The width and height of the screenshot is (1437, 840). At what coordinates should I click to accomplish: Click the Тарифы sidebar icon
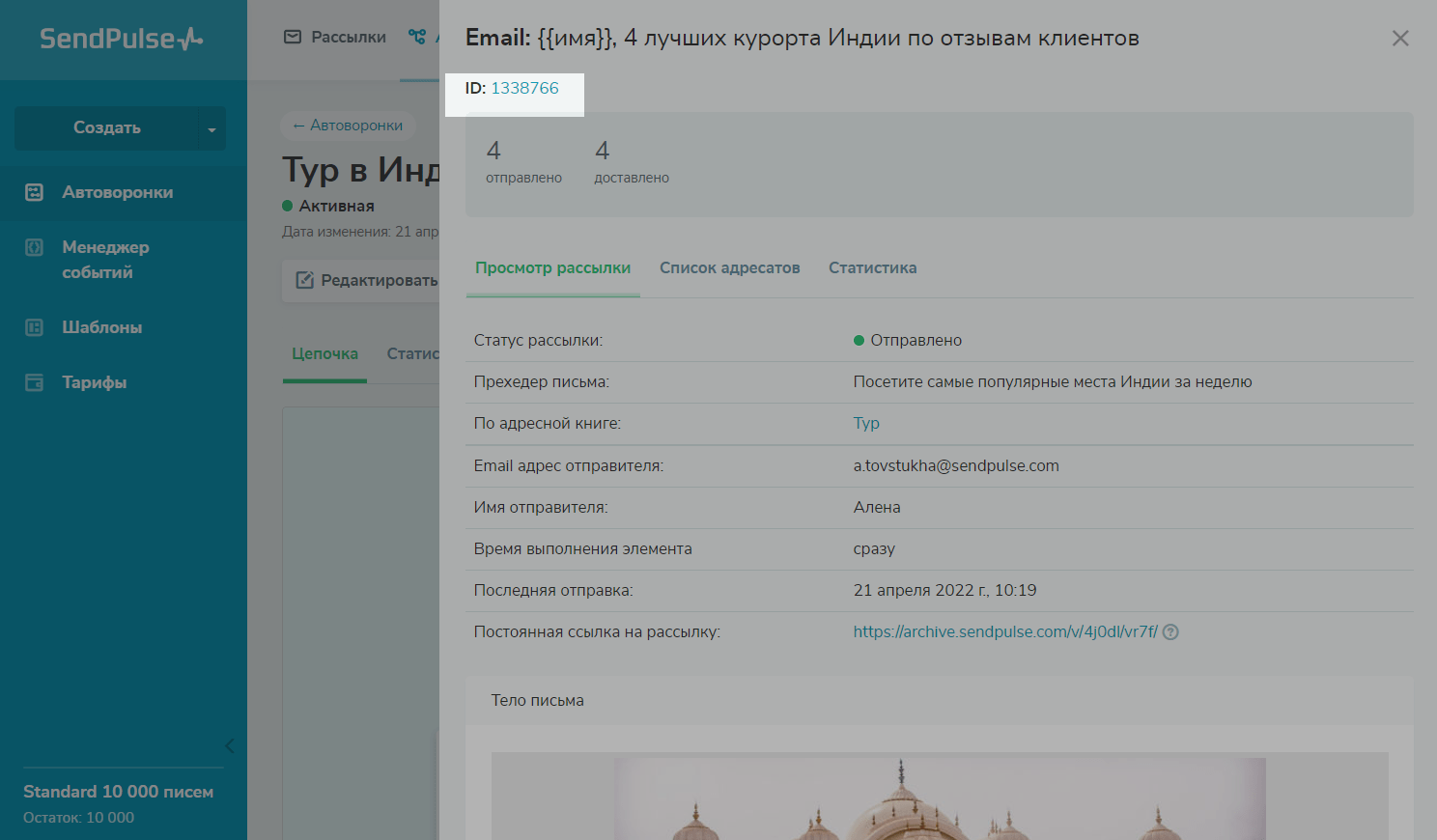point(35,382)
